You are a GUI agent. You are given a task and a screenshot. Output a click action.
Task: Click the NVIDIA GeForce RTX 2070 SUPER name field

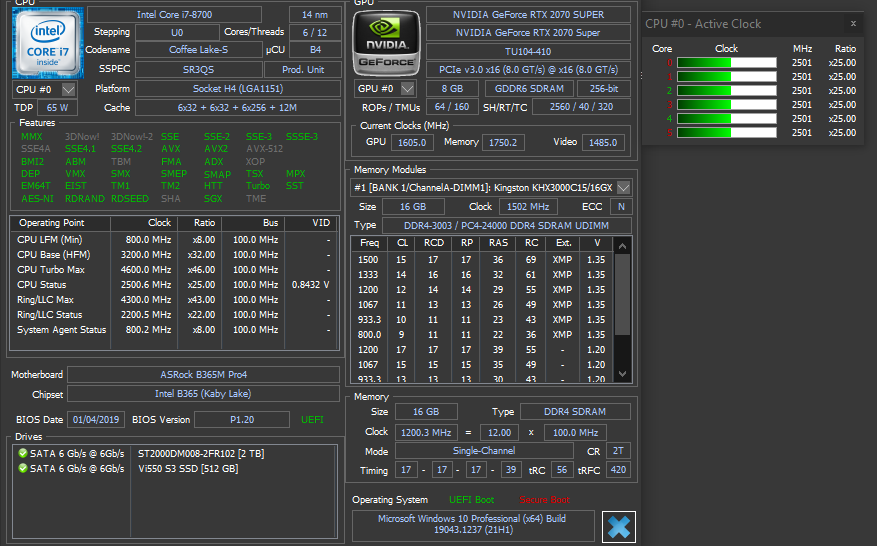(x=528, y=15)
